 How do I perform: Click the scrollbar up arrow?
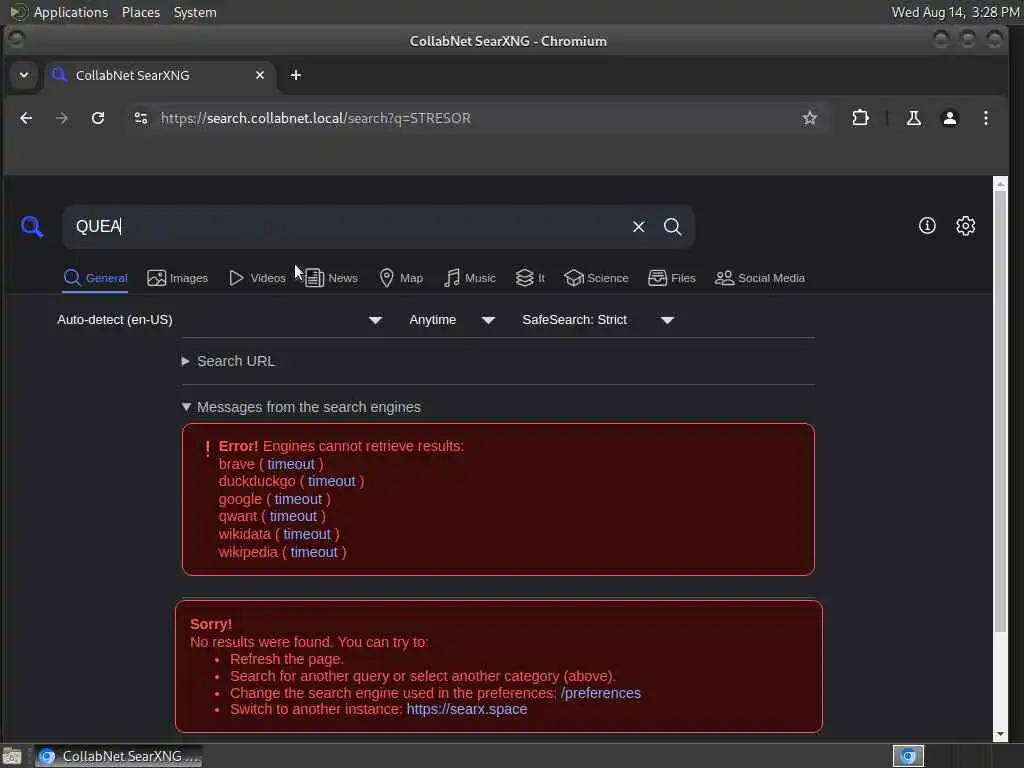(x=1000, y=184)
